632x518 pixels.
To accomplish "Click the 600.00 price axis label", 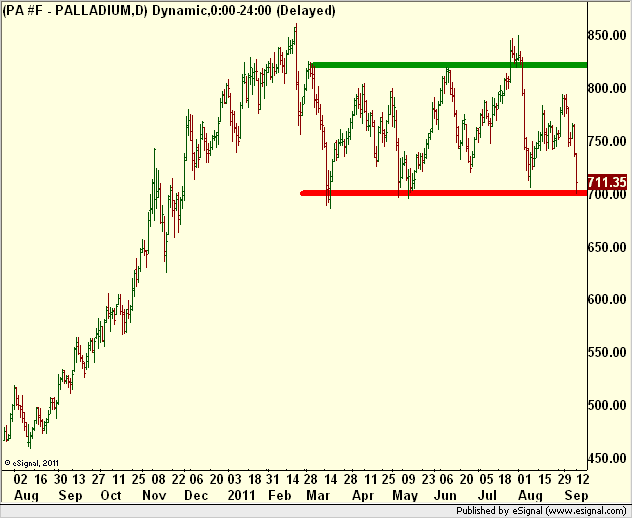I will 607,299.
